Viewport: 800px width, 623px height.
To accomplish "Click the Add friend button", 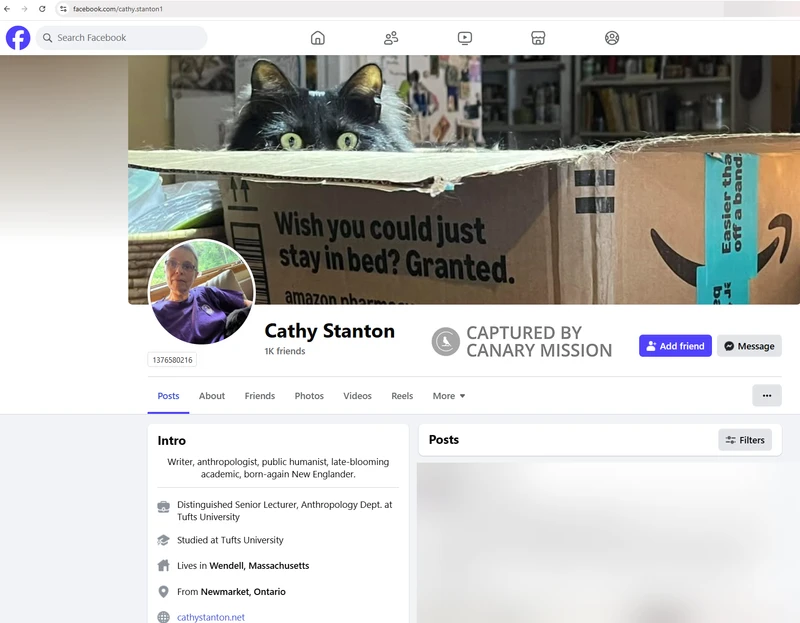I will [x=675, y=346].
